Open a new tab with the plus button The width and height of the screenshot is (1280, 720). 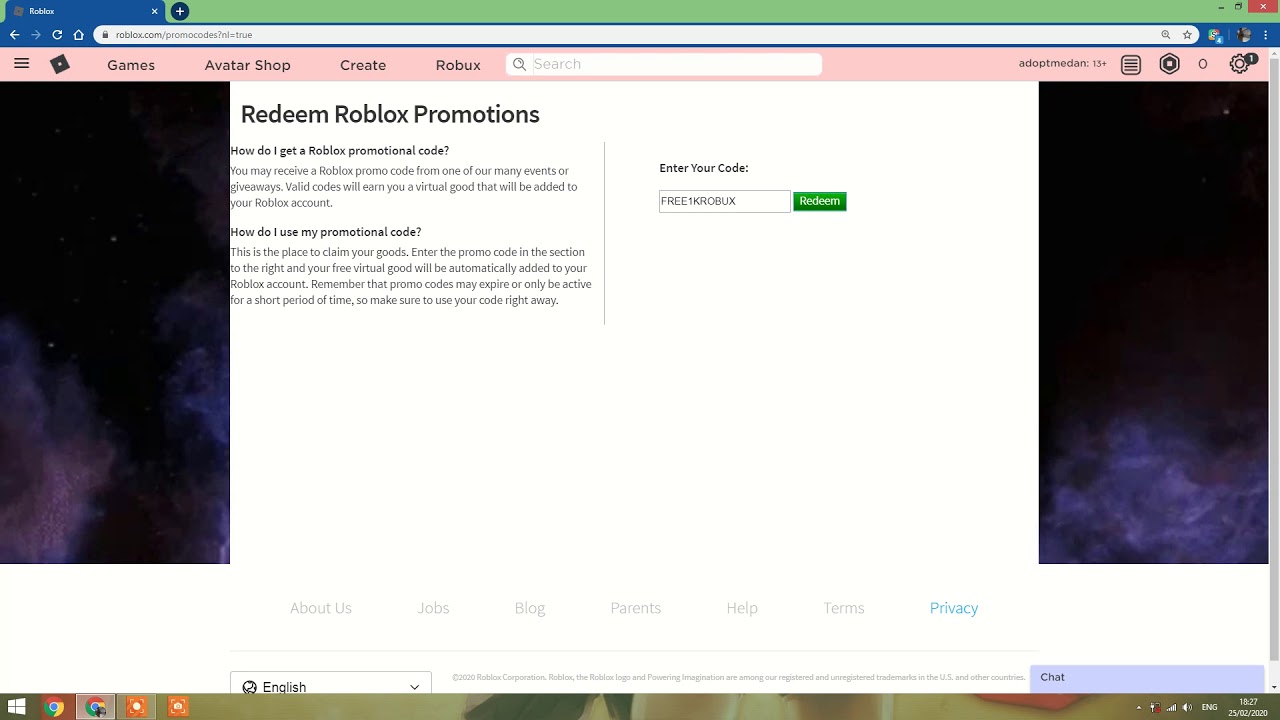[180, 11]
